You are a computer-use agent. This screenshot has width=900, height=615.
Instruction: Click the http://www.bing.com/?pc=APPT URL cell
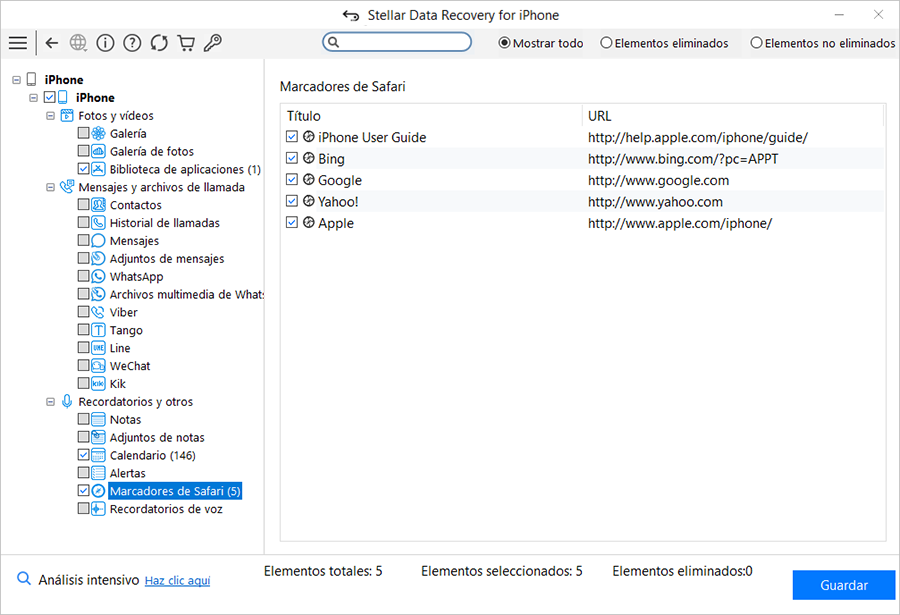point(683,158)
